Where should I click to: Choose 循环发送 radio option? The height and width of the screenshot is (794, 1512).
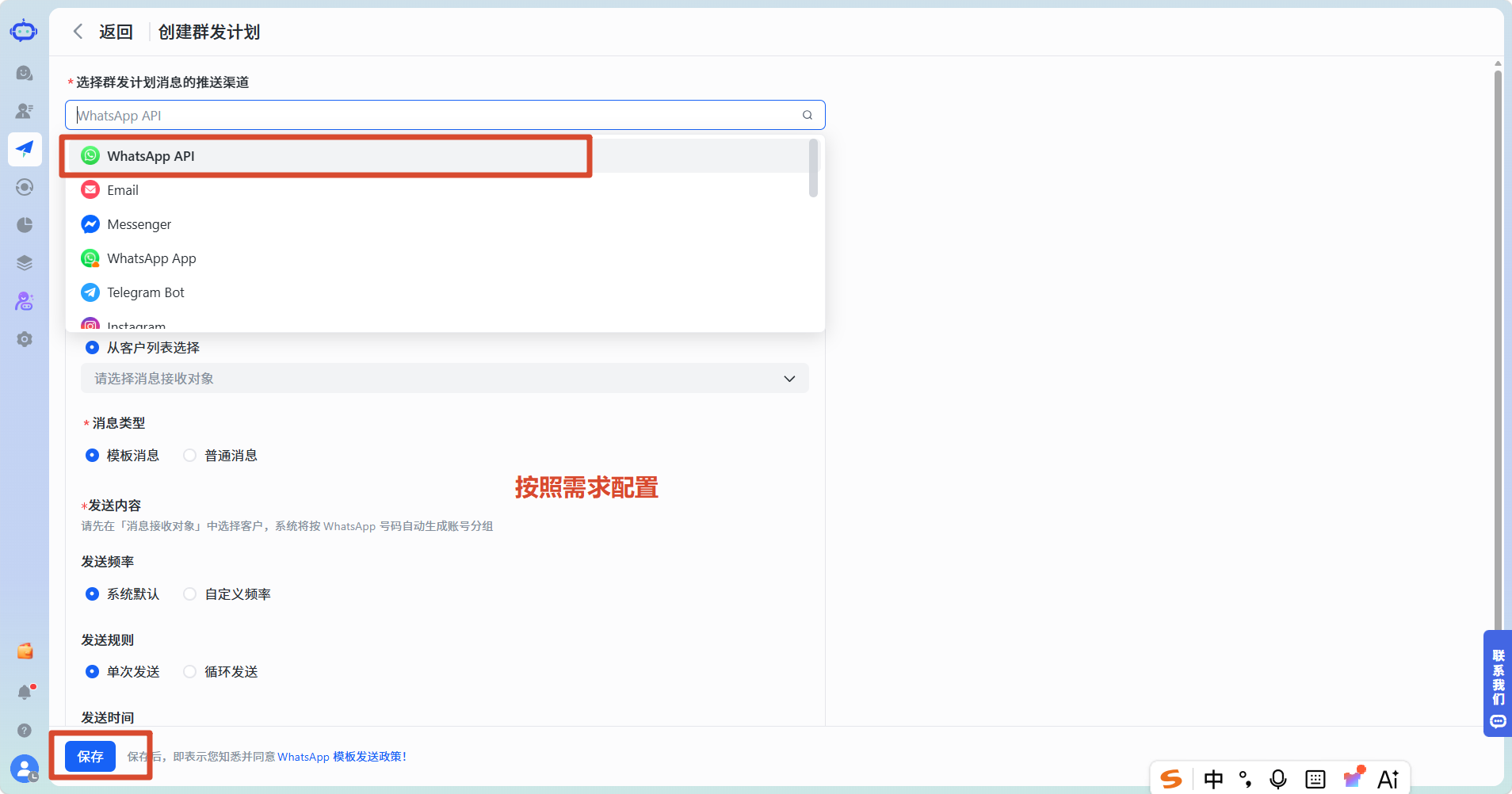[190, 672]
